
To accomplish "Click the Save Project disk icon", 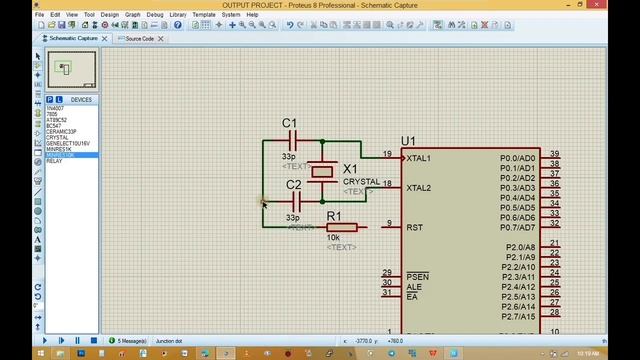I will [62, 25].
